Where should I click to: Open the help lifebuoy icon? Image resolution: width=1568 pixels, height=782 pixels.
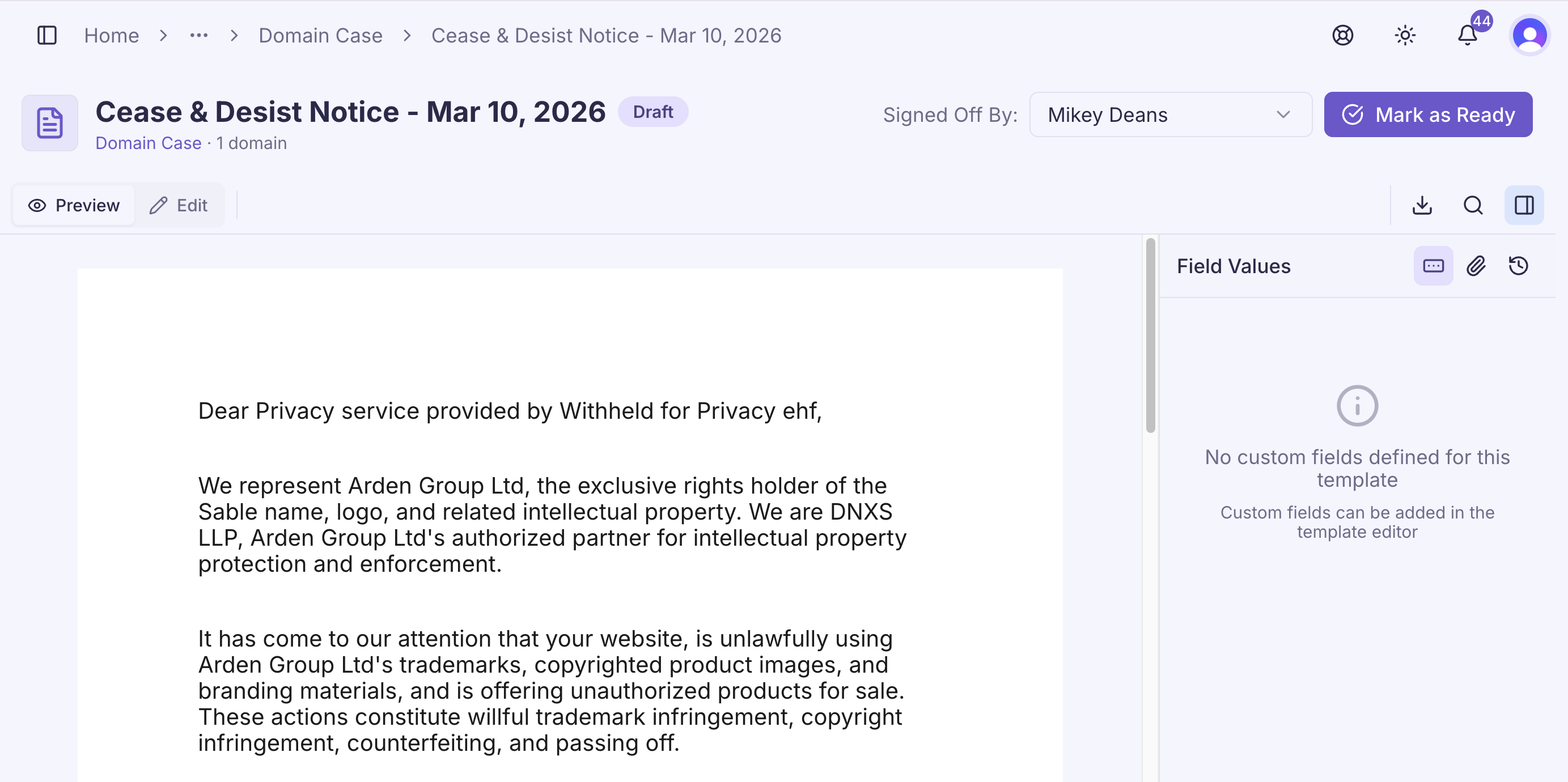1342,35
